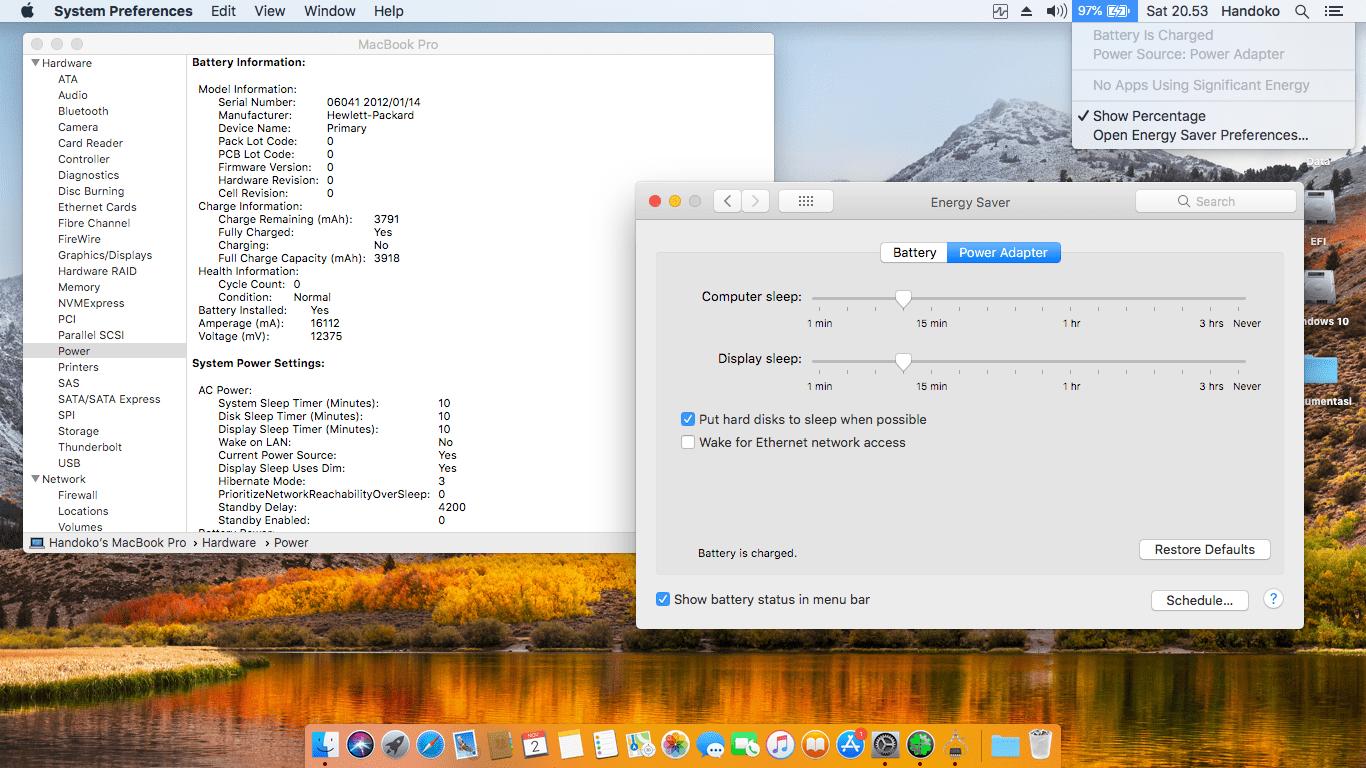Collapse the Hardware tree section

point(35,63)
